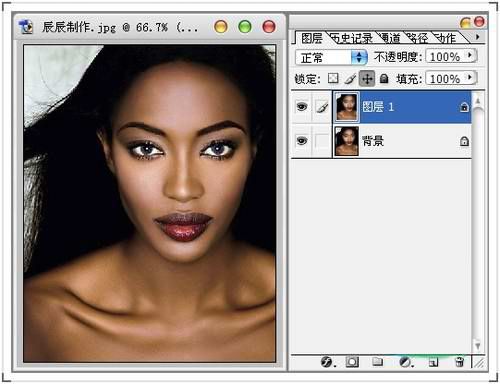Hide 图层 1 using its eye icon
The width and height of the screenshot is (500, 384).
point(302,107)
